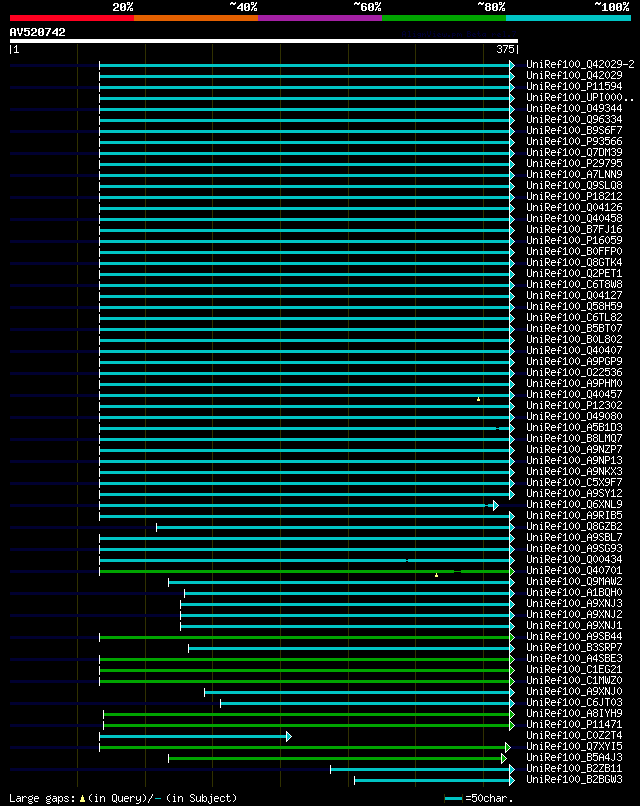Click yellow query gap marker under Q40701 bar
Viewport: 640px width, 806px height.
tap(436, 575)
